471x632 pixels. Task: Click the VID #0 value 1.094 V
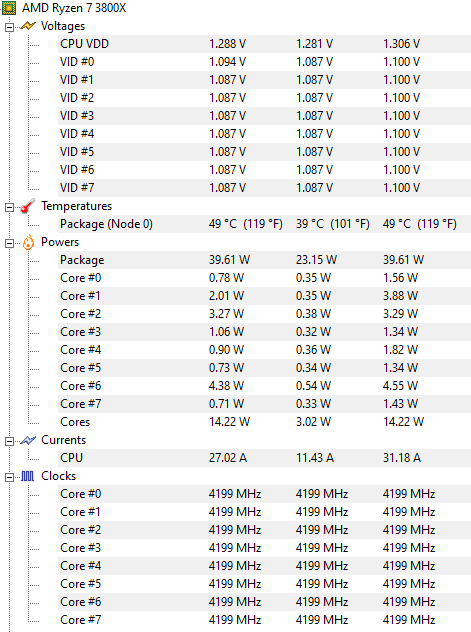pos(227,62)
